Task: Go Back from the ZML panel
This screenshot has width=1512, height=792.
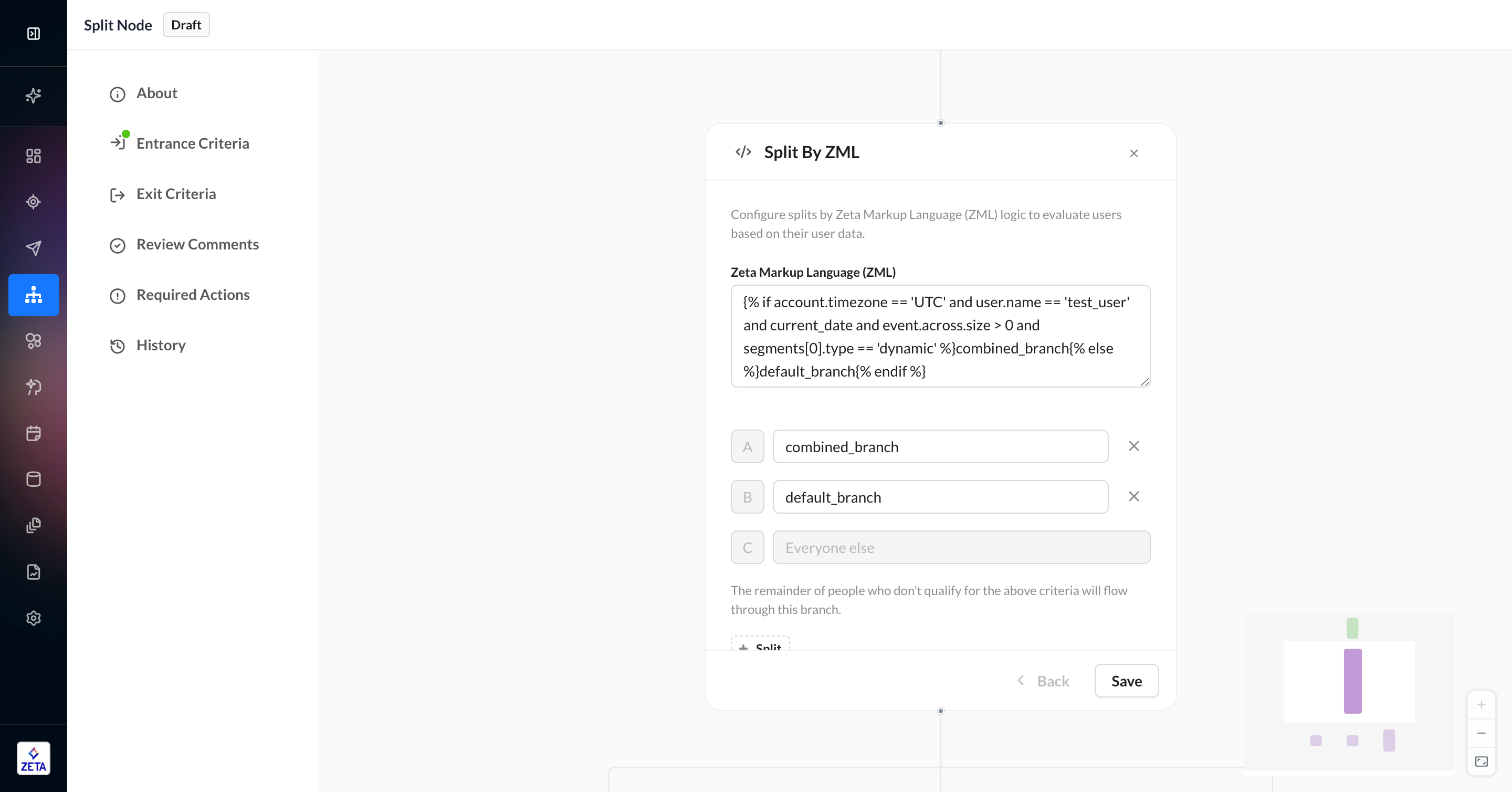Action: point(1043,681)
